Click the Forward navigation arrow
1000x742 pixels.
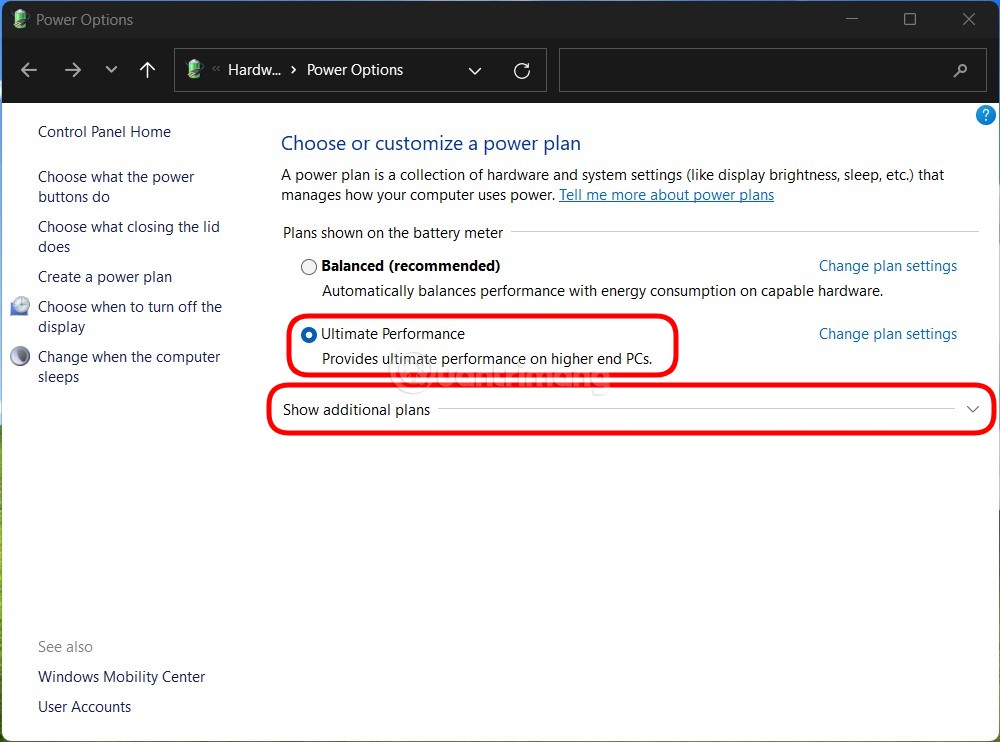72,70
